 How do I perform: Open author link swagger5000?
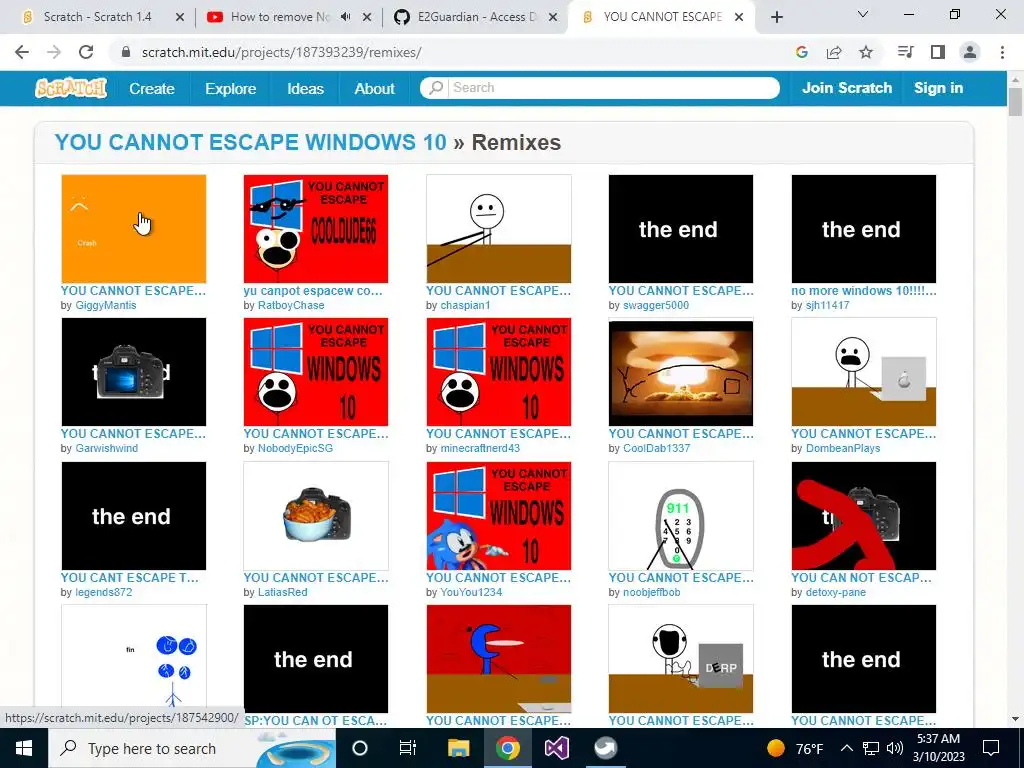(656, 305)
